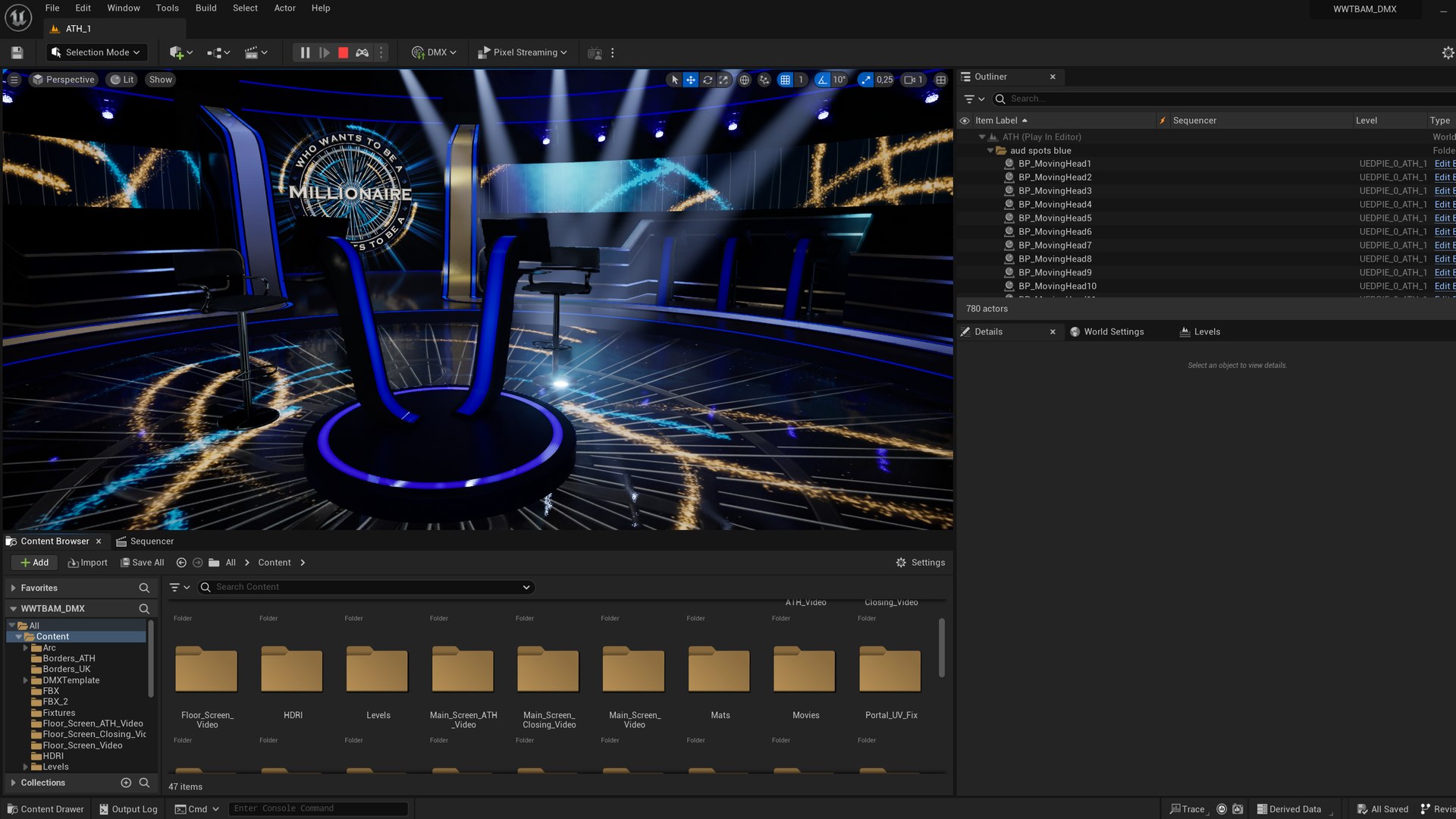
Task: Select the select-objects arrow tool in viewport
Action: coord(674,80)
